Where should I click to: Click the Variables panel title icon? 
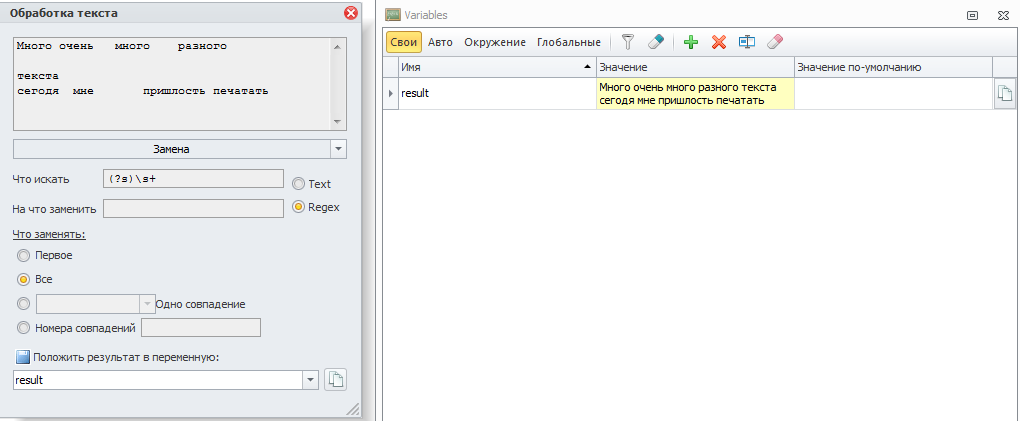point(393,14)
